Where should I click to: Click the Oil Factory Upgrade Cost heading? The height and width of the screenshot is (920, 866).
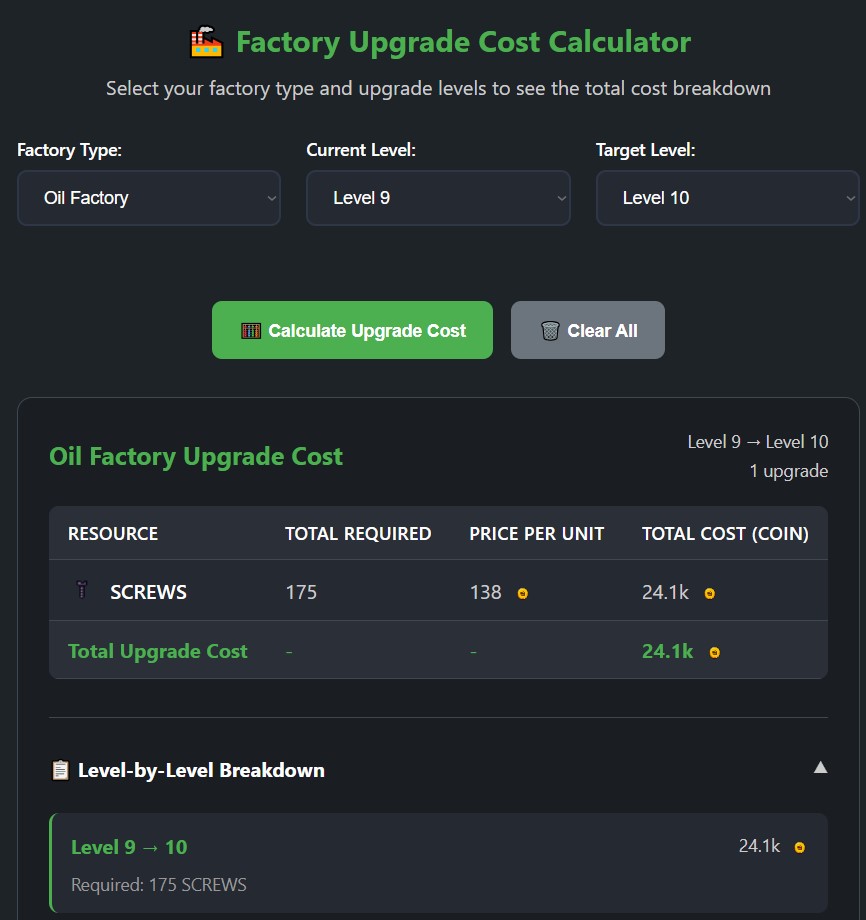196,456
